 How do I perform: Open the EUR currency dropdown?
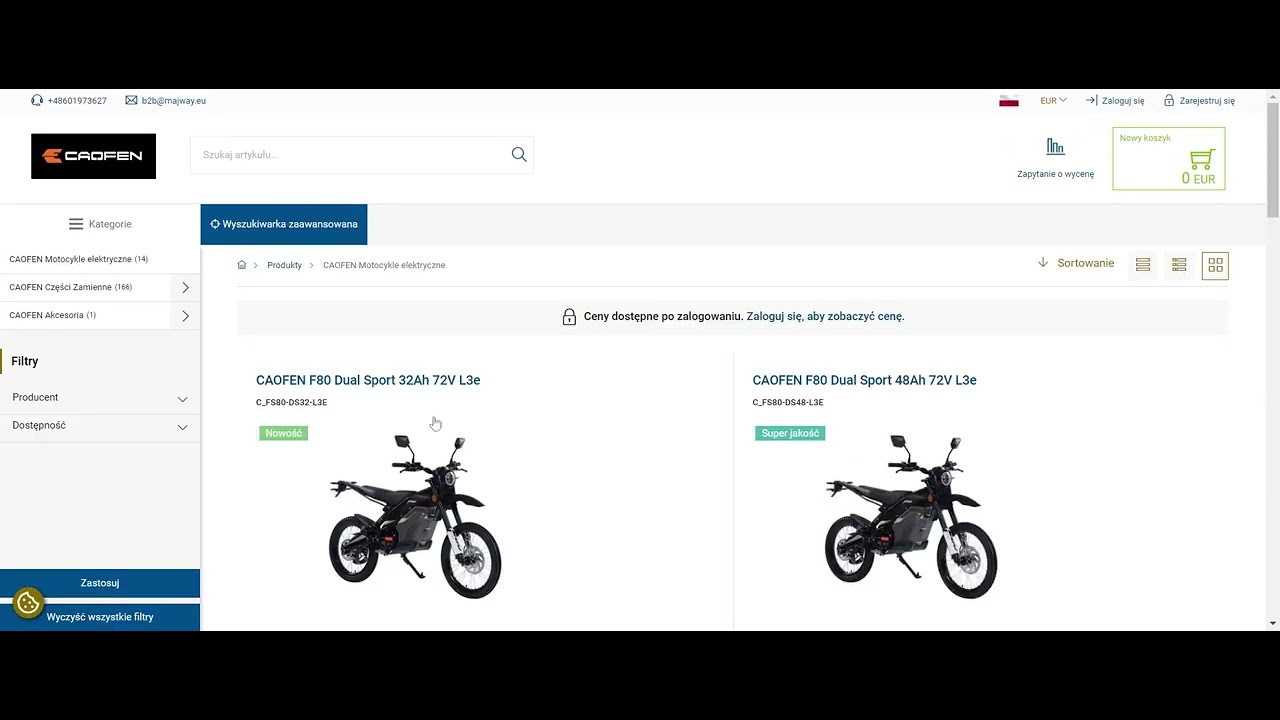click(1053, 100)
